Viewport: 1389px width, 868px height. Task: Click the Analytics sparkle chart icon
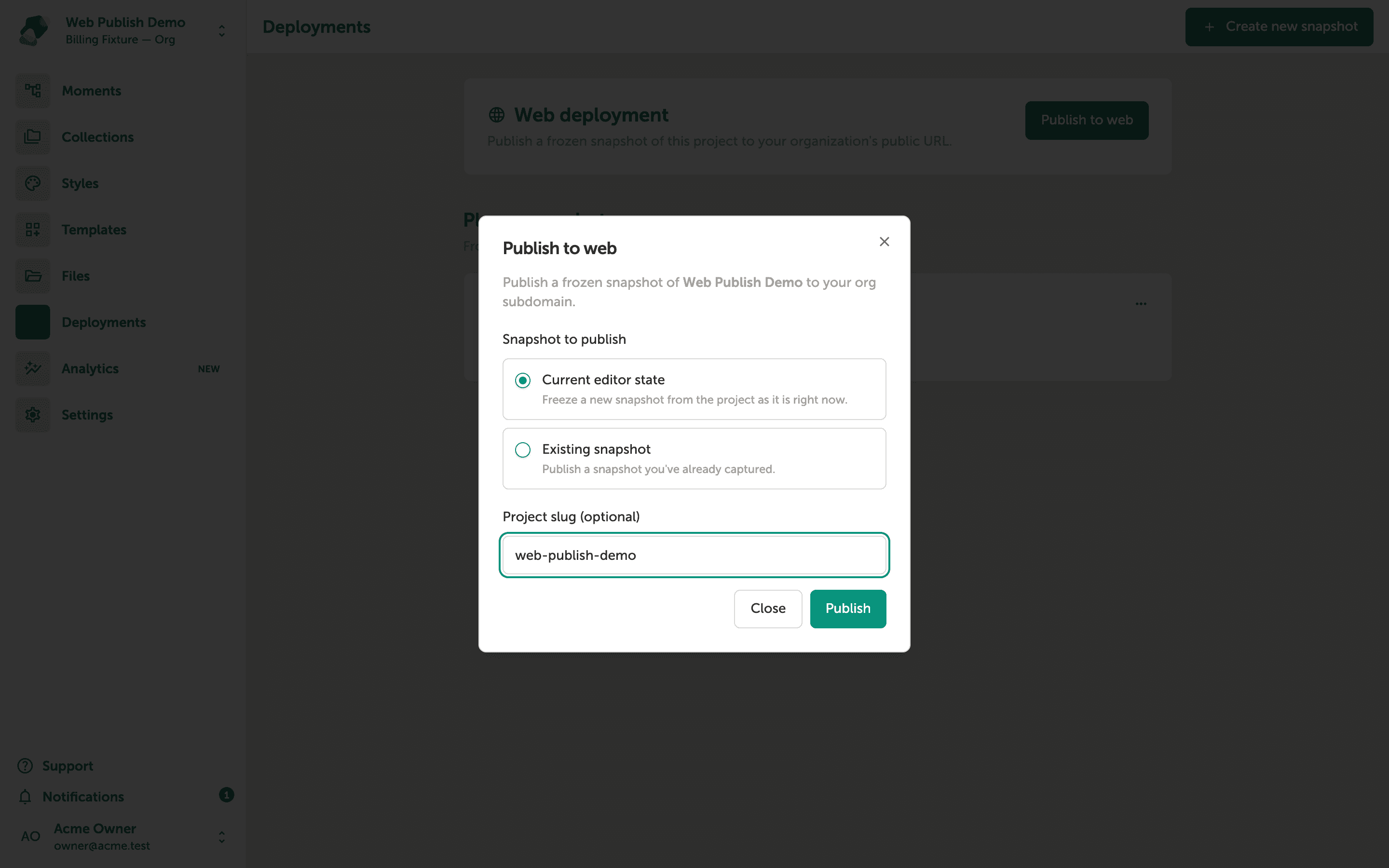point(33,368)
